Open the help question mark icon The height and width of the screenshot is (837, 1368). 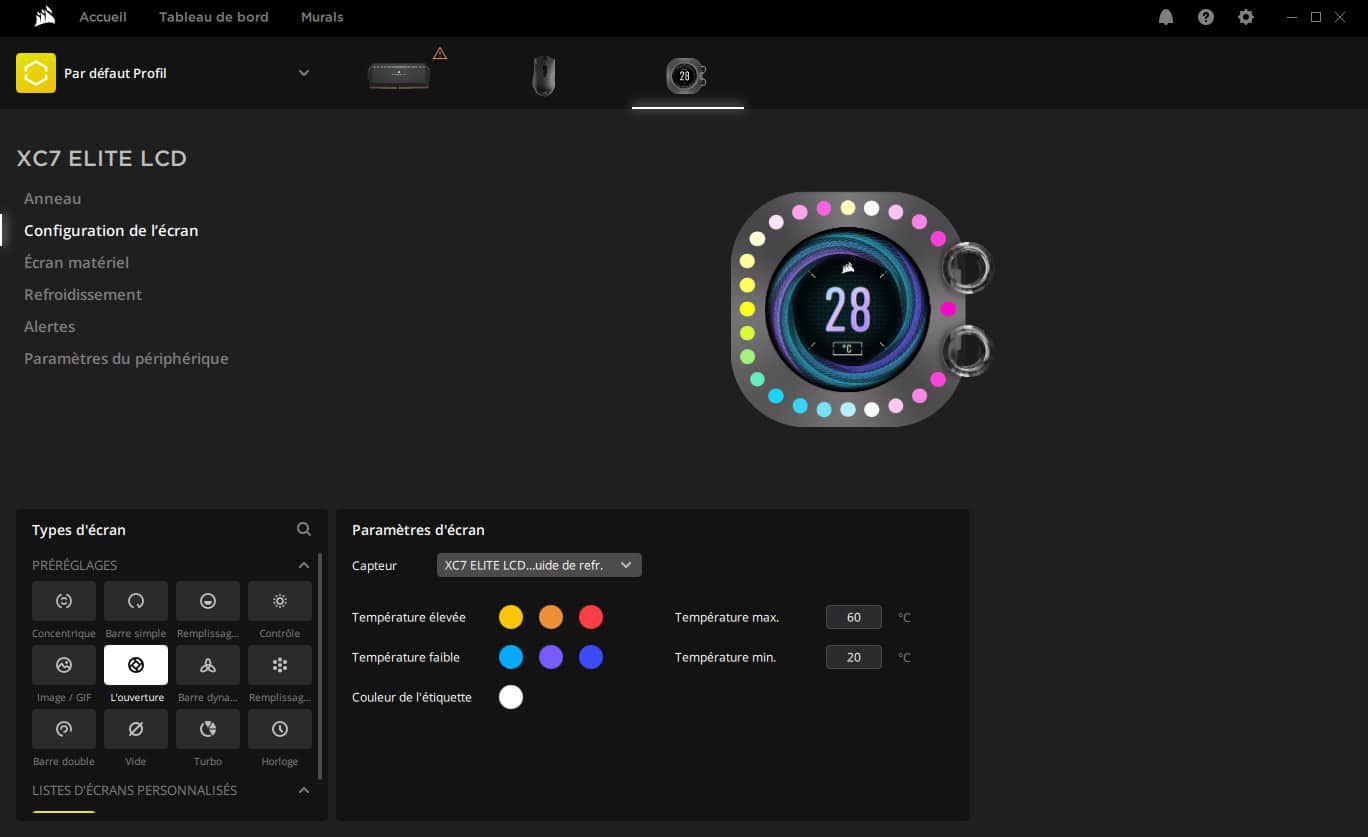pyautogui.click(x=1206, y=17)
